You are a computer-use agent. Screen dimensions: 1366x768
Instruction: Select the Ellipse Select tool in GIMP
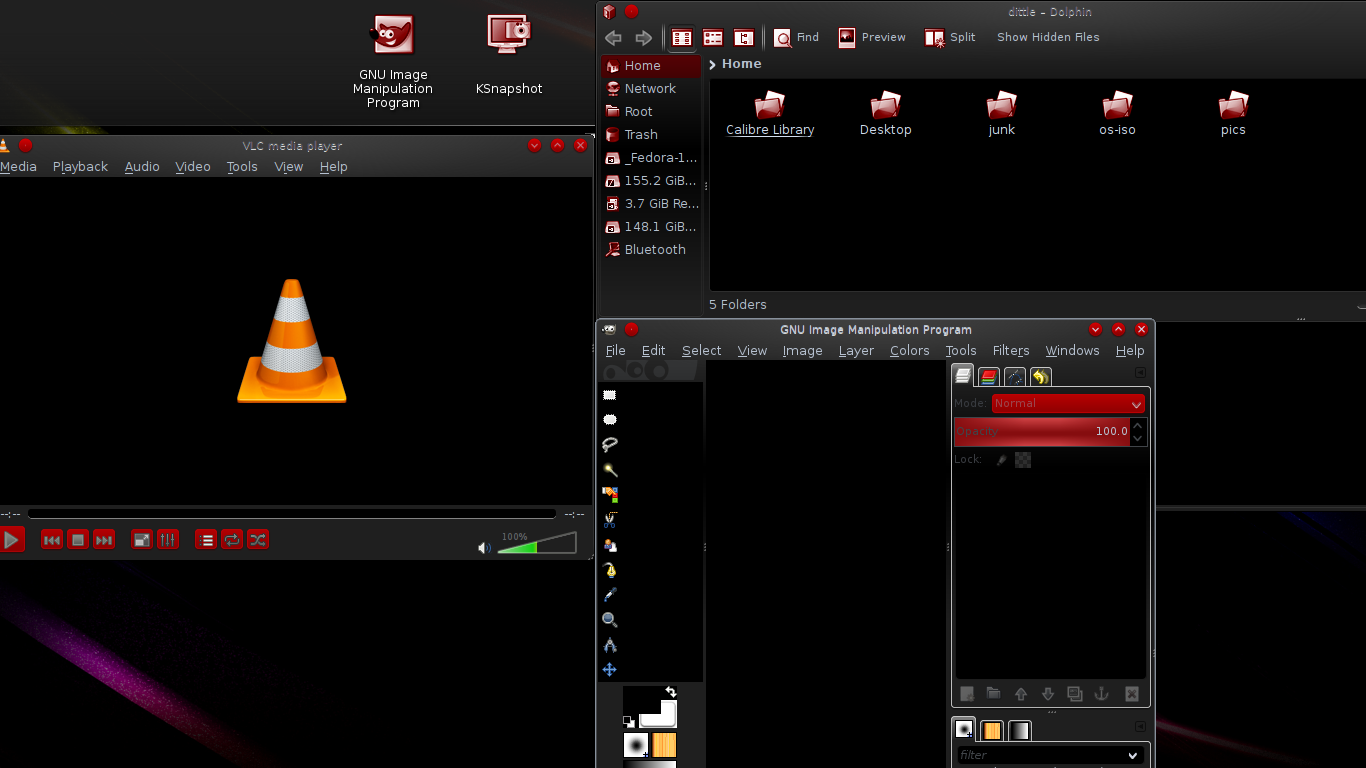pyautogui.click(x=610, y=420)
